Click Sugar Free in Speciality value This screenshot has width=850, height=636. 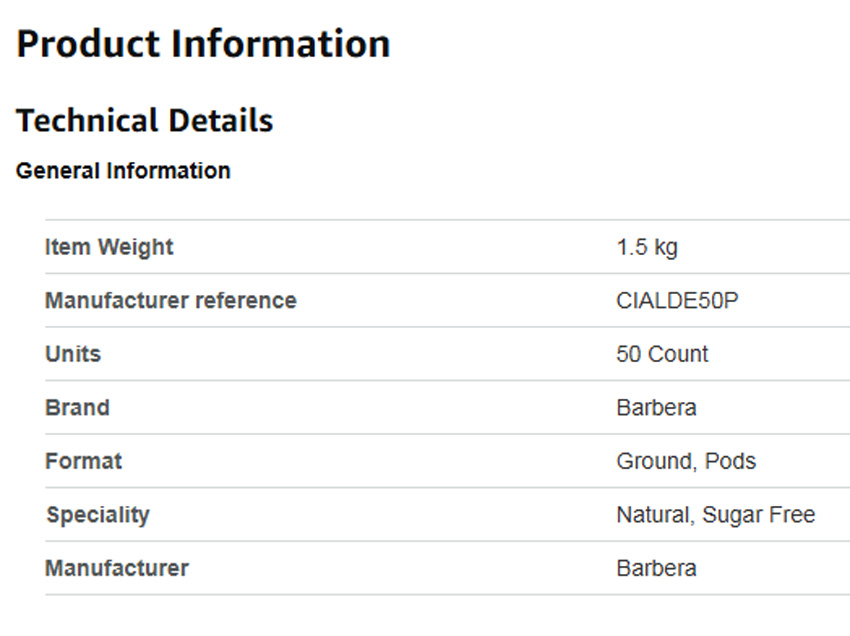tap(758, 515)
